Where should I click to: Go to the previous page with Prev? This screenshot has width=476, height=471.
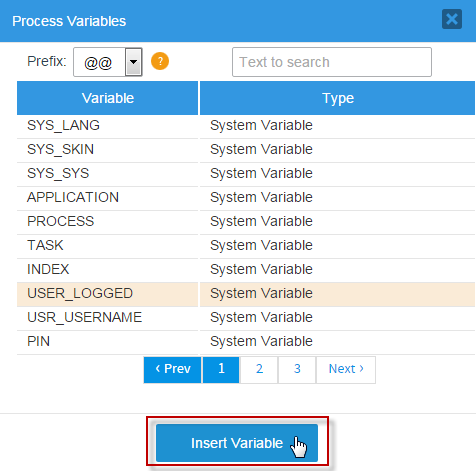tap(173, 370)
